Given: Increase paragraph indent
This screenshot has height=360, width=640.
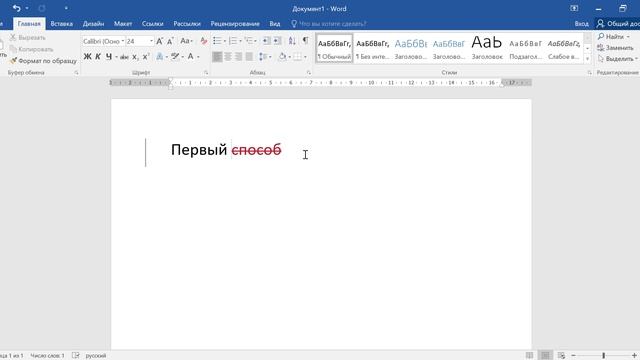Looking at the screenshot, I should pyautogui.click(x=277, y=41).
